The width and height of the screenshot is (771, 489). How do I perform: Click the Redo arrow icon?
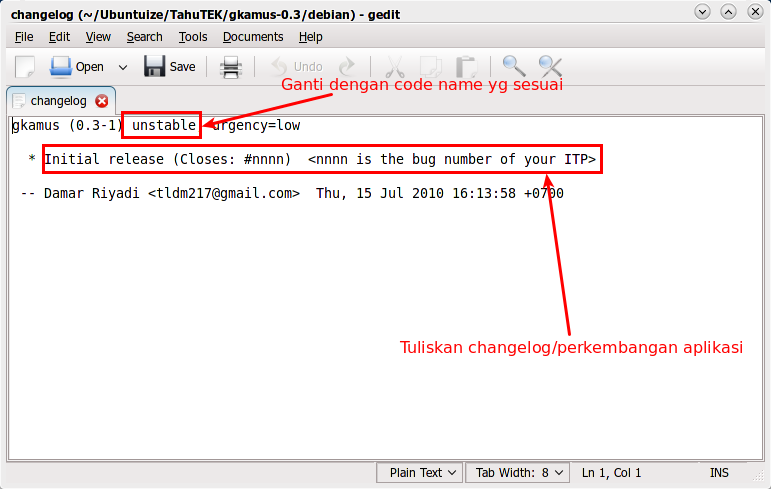coord(346,67)
